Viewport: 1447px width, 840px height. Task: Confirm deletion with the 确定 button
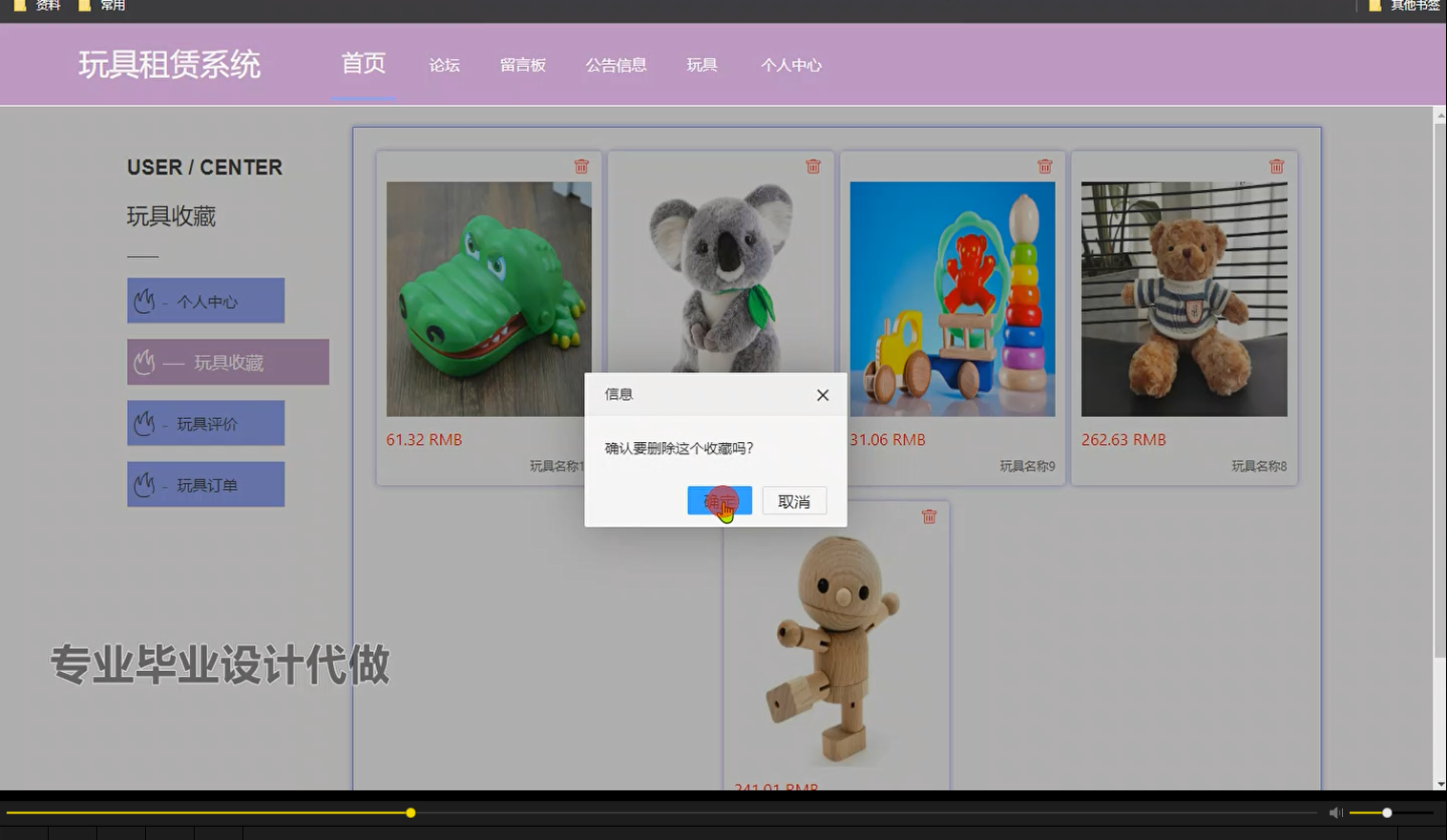(x=719, y=500)
